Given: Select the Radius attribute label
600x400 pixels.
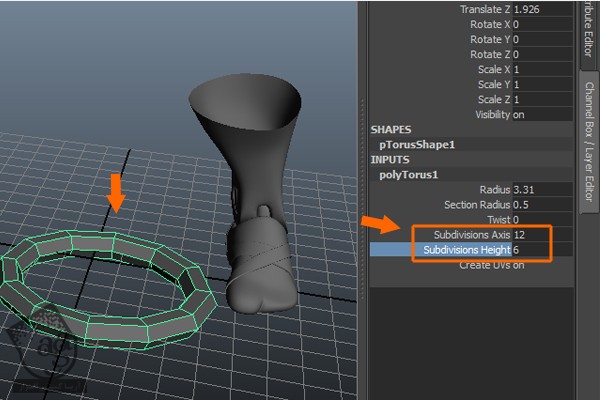Looking at the screenshot, I should click(x=495, y=189).
